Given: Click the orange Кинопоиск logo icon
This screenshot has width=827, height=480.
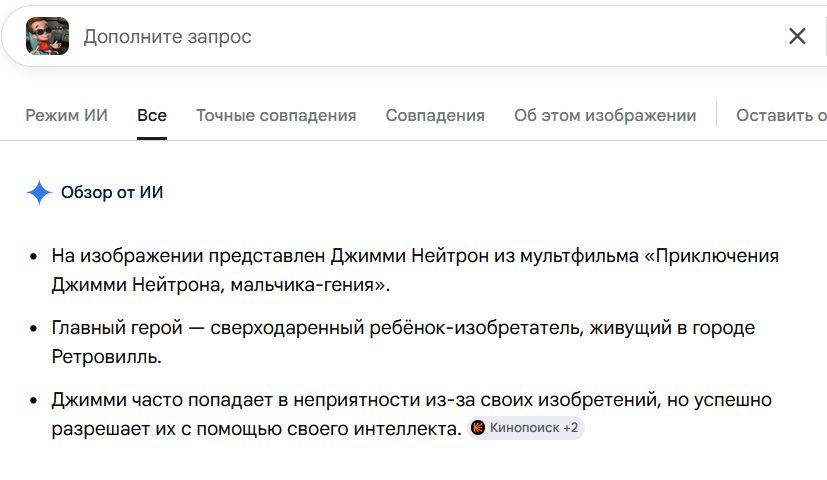Looking at the screenshot, I should (478, 428).
